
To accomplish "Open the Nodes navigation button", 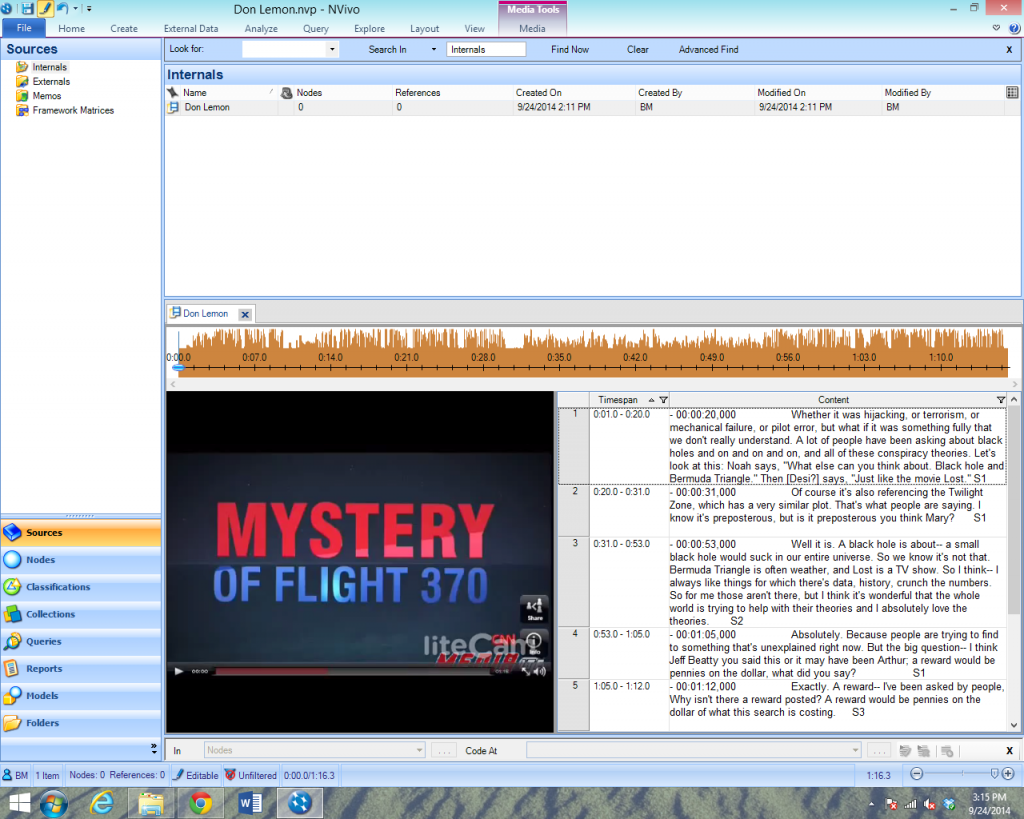I will [x=81, y=560].
